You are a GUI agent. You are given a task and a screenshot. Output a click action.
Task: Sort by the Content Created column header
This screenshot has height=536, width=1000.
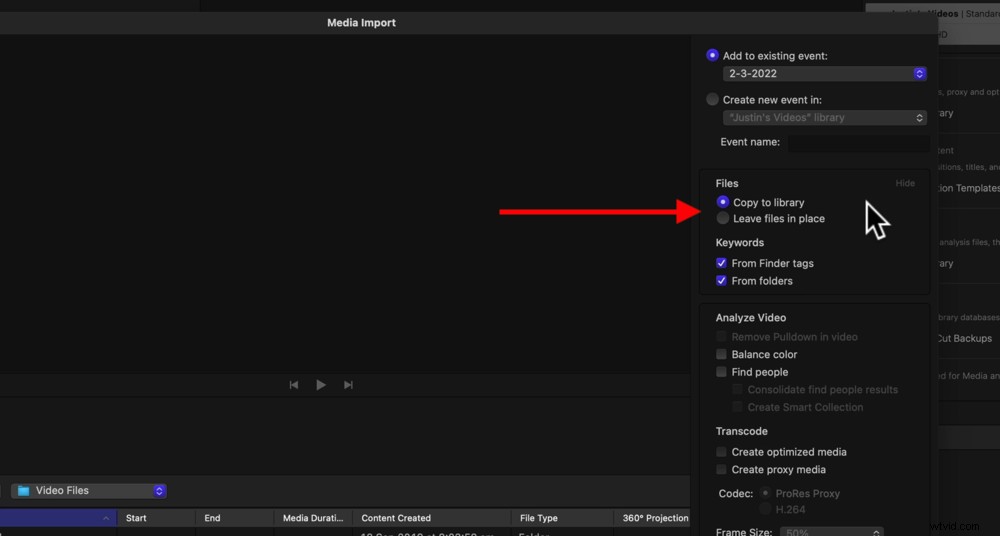(x=396, y=518)
